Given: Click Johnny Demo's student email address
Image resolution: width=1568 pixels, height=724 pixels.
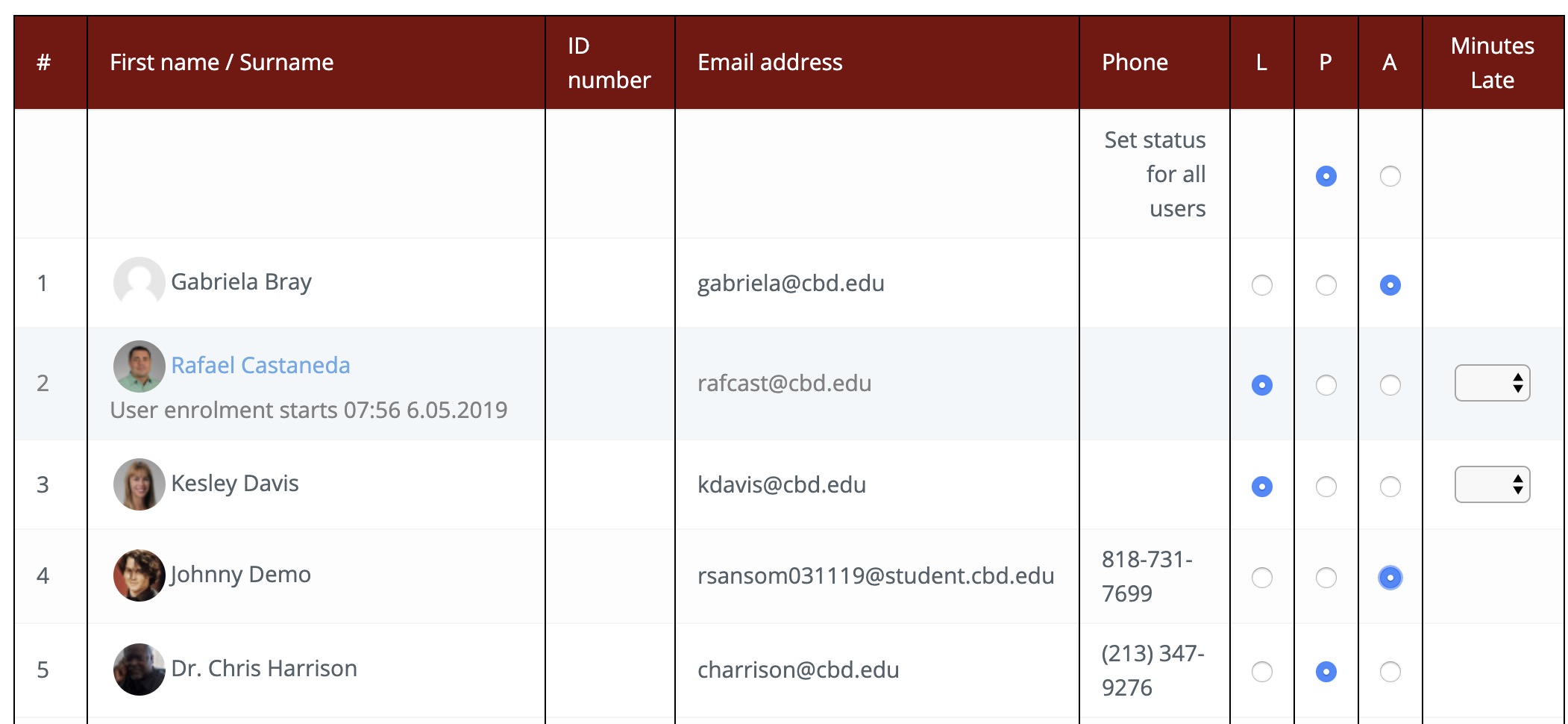Looking at the screenshot, I should 875,576.
